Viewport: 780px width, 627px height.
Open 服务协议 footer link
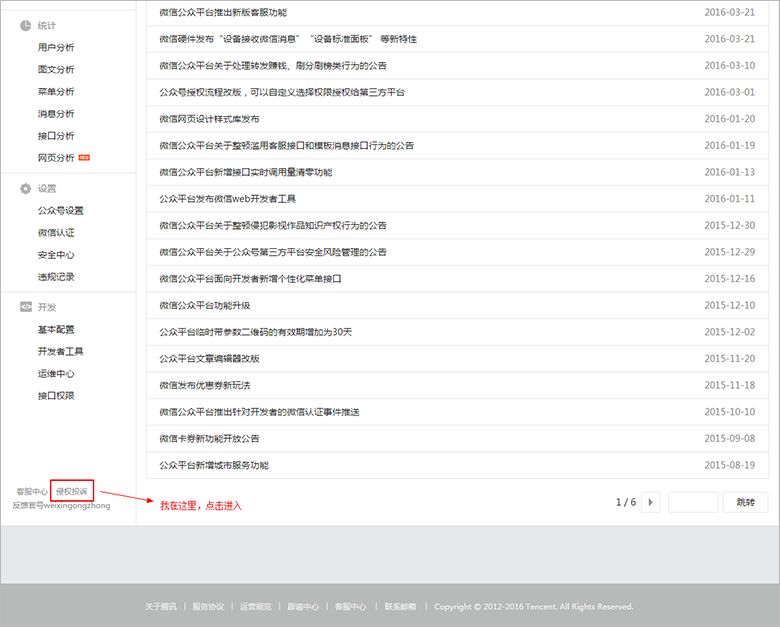tap(208, 607)
